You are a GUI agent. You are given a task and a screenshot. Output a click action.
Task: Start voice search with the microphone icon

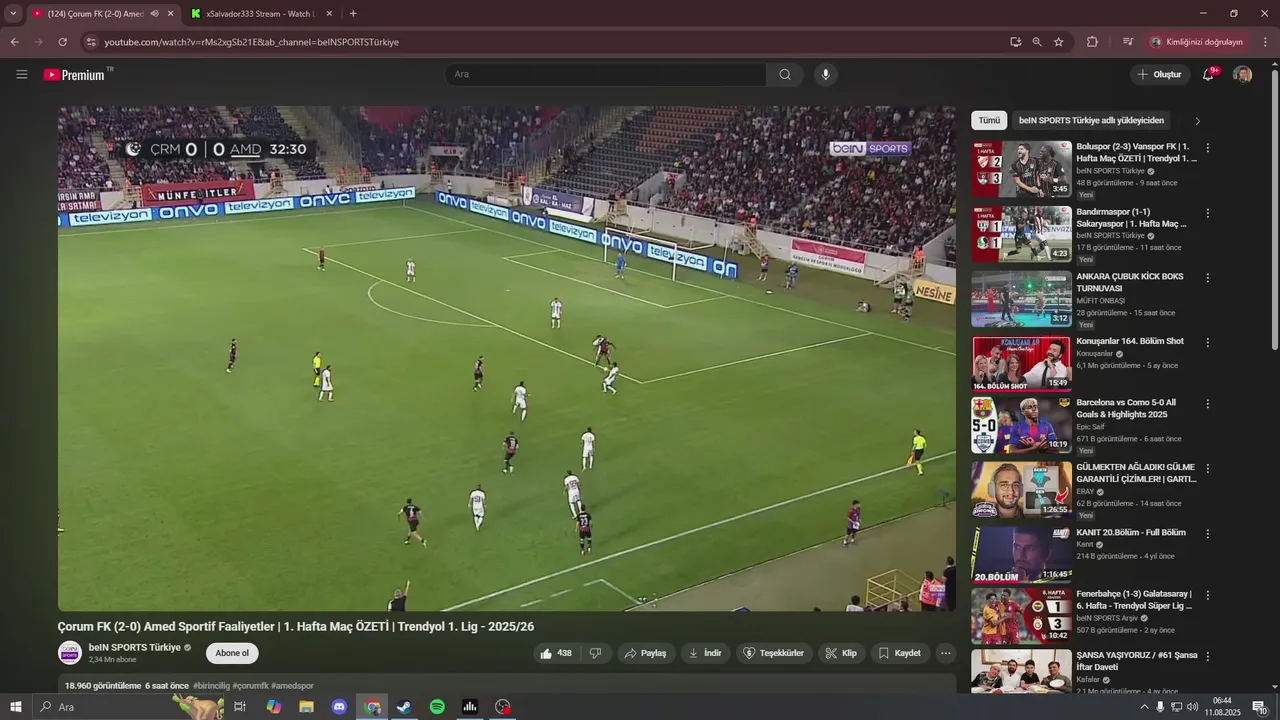[825, 74]
